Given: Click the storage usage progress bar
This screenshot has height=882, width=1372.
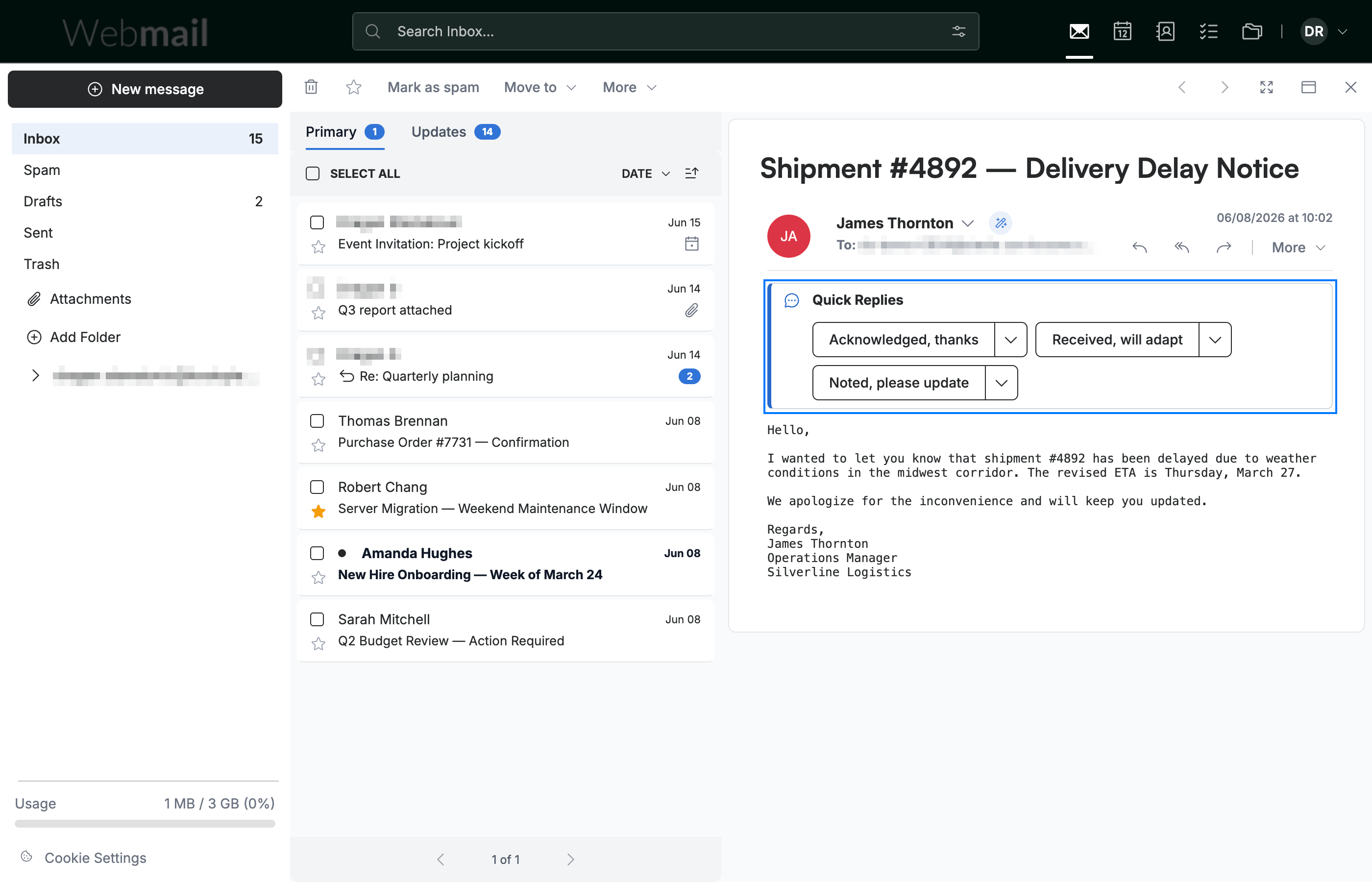Looking at the screenshot, I should pos(145,824).
